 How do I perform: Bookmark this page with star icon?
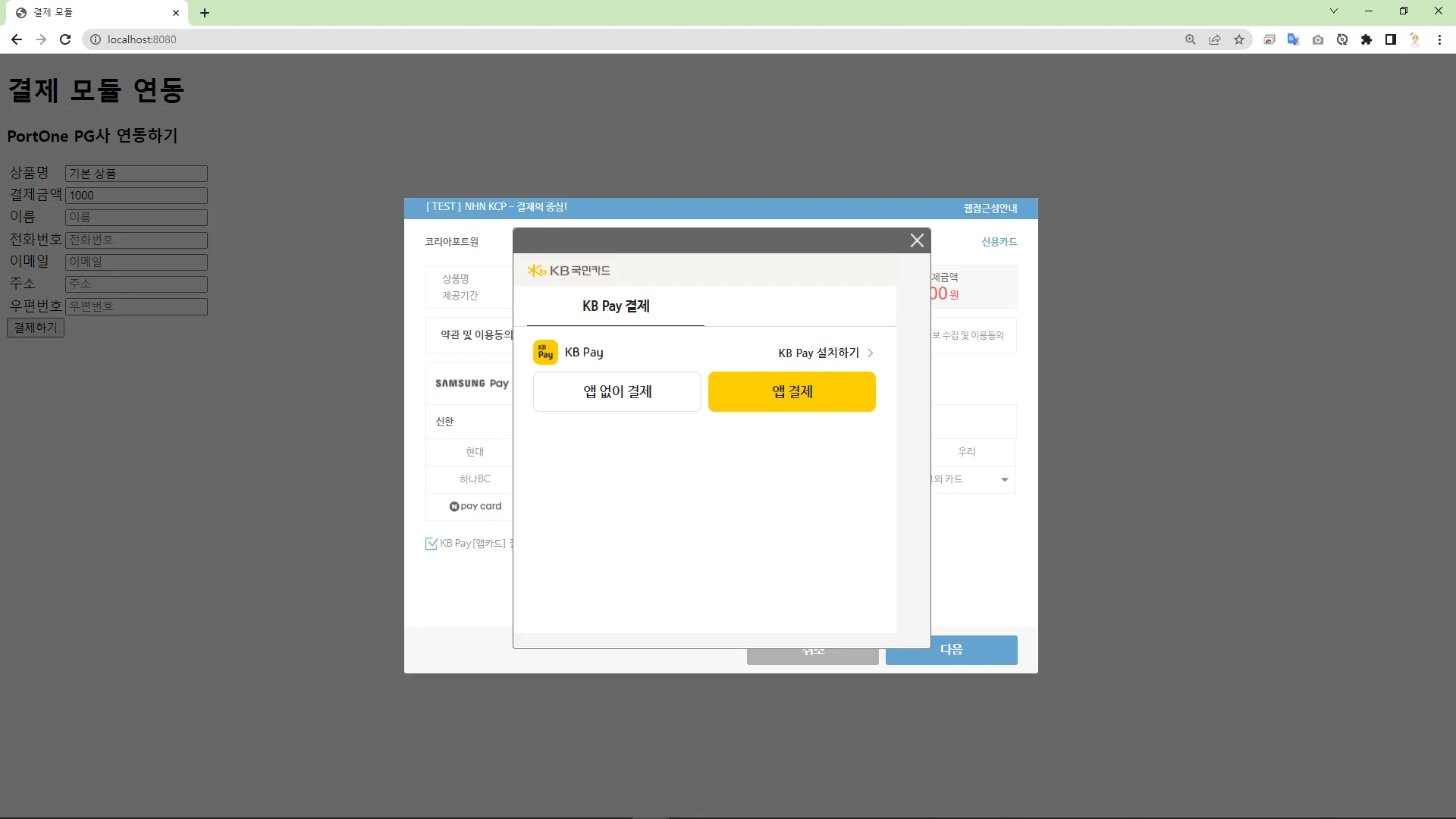click(1239, 39)
